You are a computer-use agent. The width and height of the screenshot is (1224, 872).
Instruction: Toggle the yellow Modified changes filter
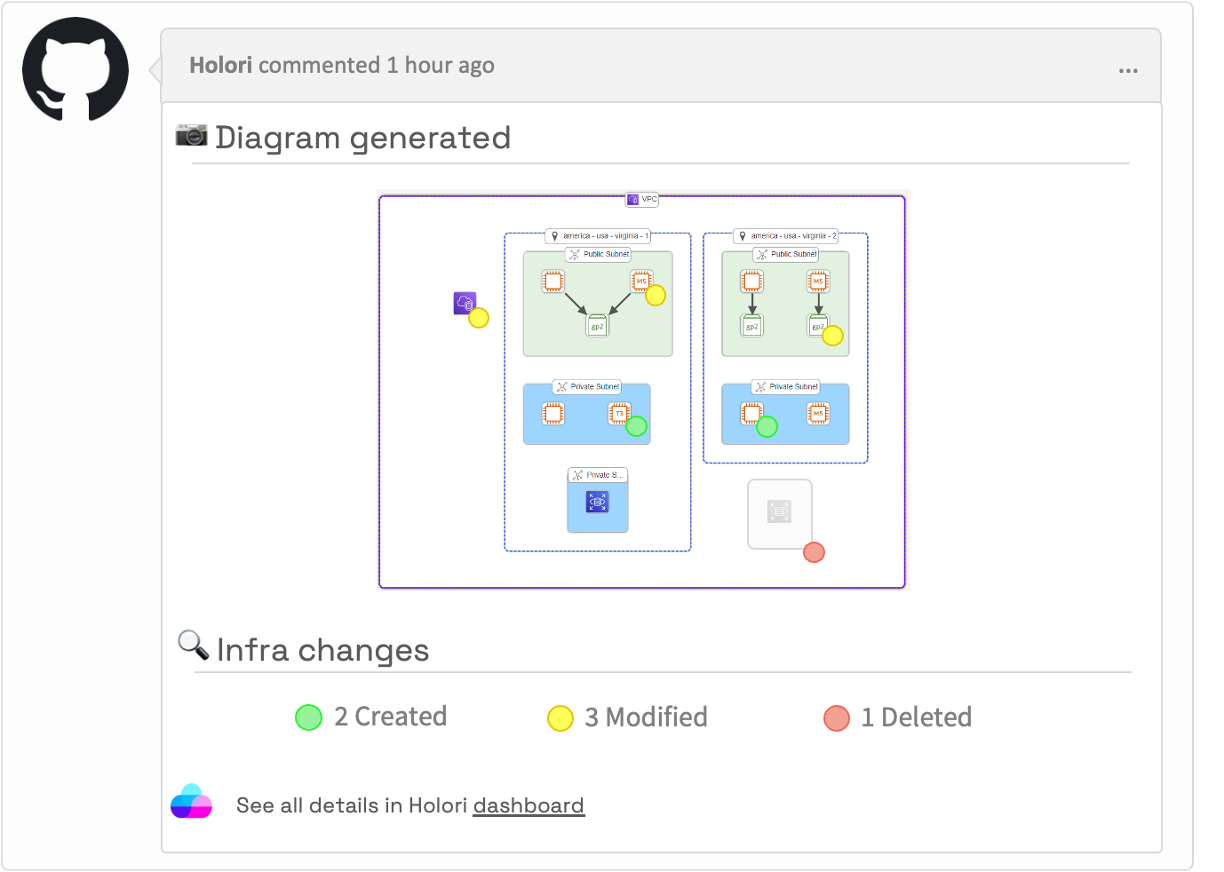point(561,716)
